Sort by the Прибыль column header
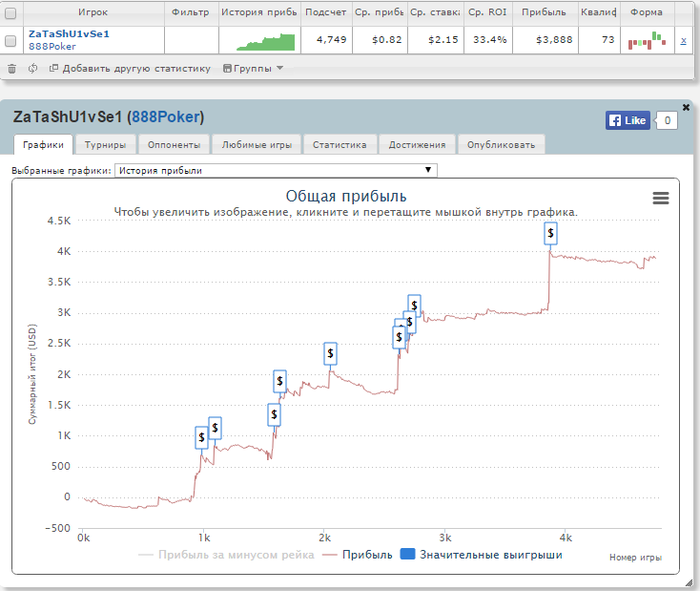The width and height of the screenshot is (700, 591). [x=544, y=12]
